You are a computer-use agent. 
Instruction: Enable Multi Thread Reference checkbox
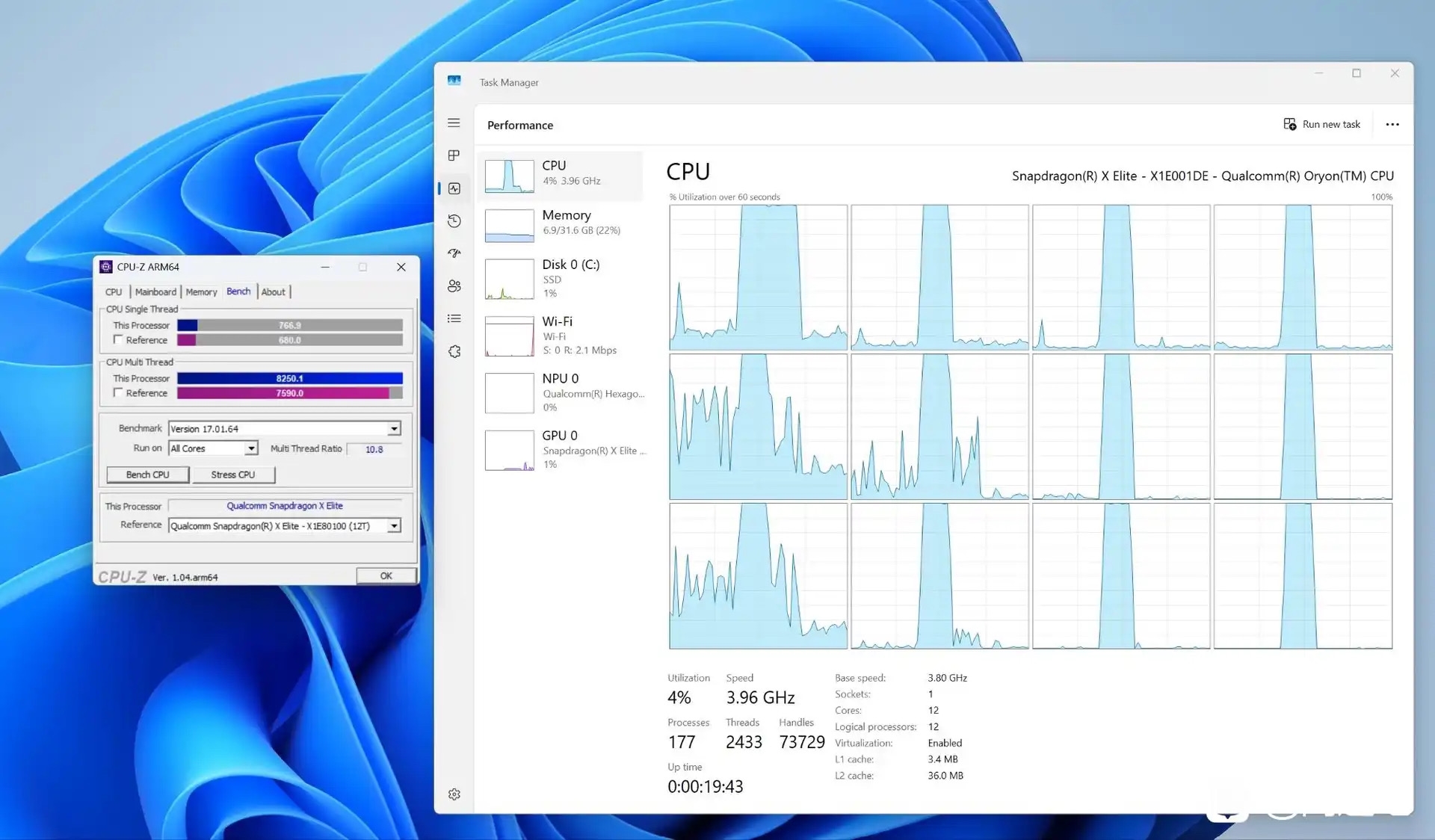pos(118,393)
